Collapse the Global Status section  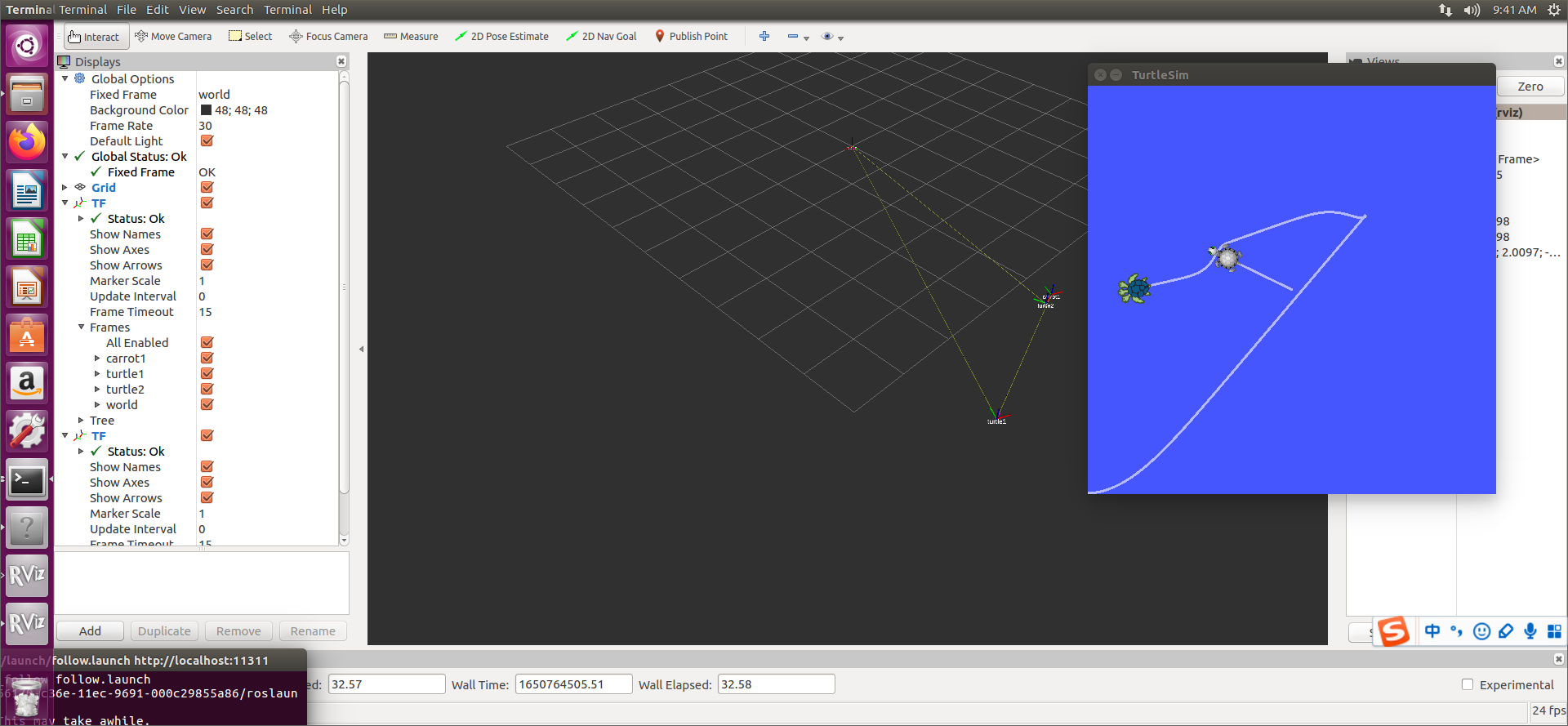(x=65, y=157)
